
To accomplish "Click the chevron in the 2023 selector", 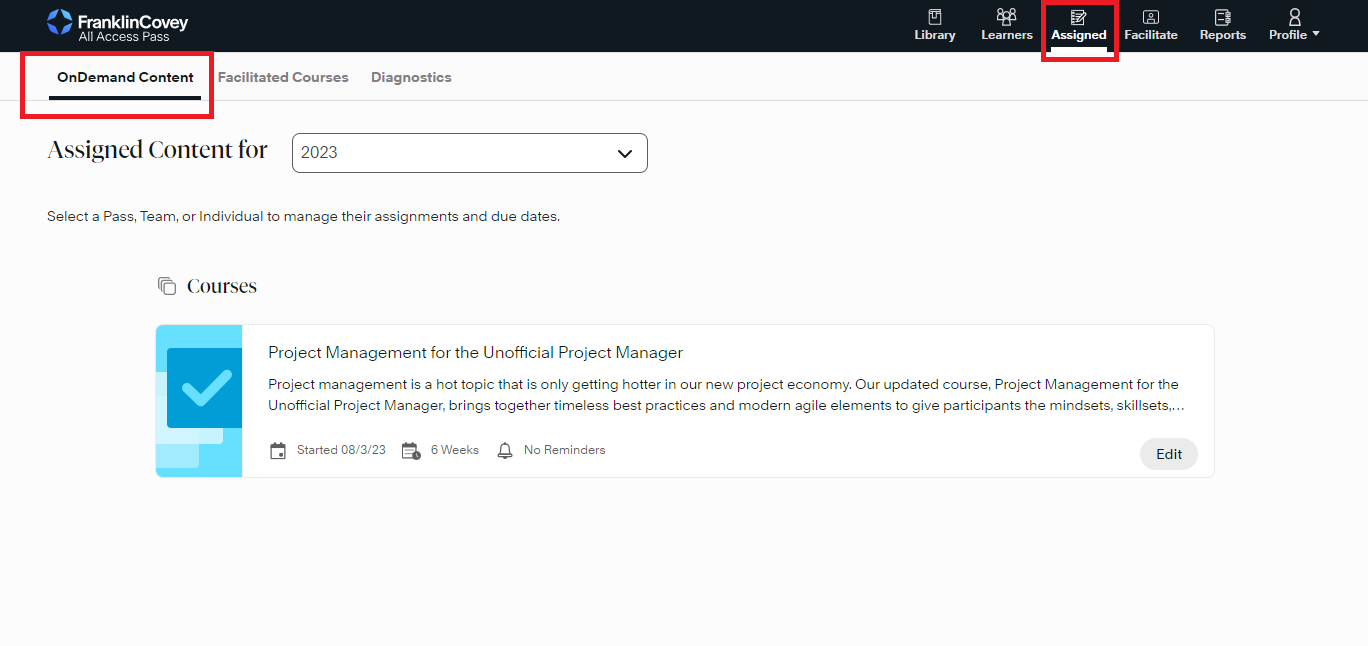I will pos(625,153).
